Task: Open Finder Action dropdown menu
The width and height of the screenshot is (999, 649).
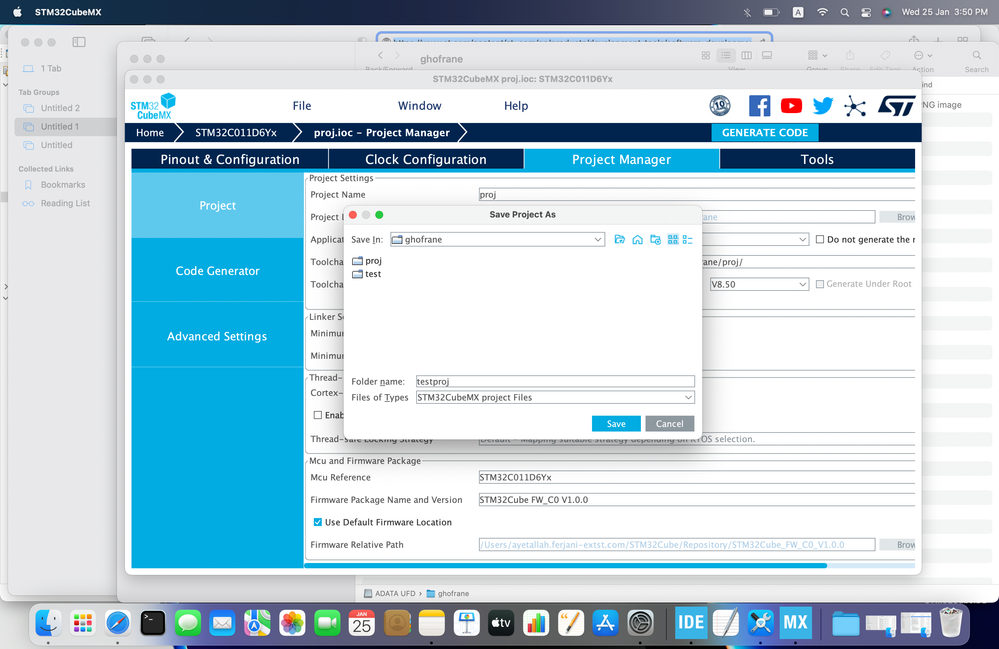Action: pyautogui.click(x=923, y=55)
